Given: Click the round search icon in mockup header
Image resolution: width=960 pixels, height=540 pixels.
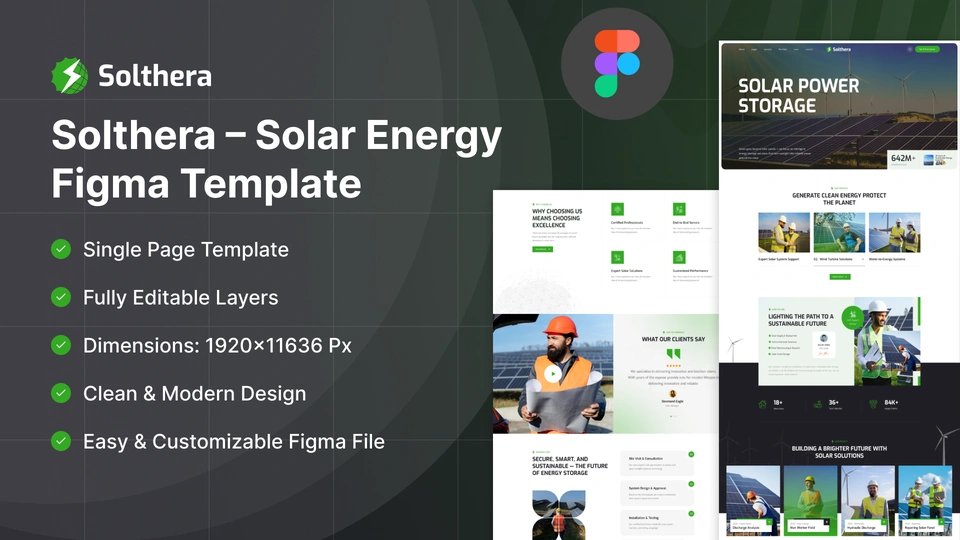Looking at the screenshot, I should [x=909, y=49].
